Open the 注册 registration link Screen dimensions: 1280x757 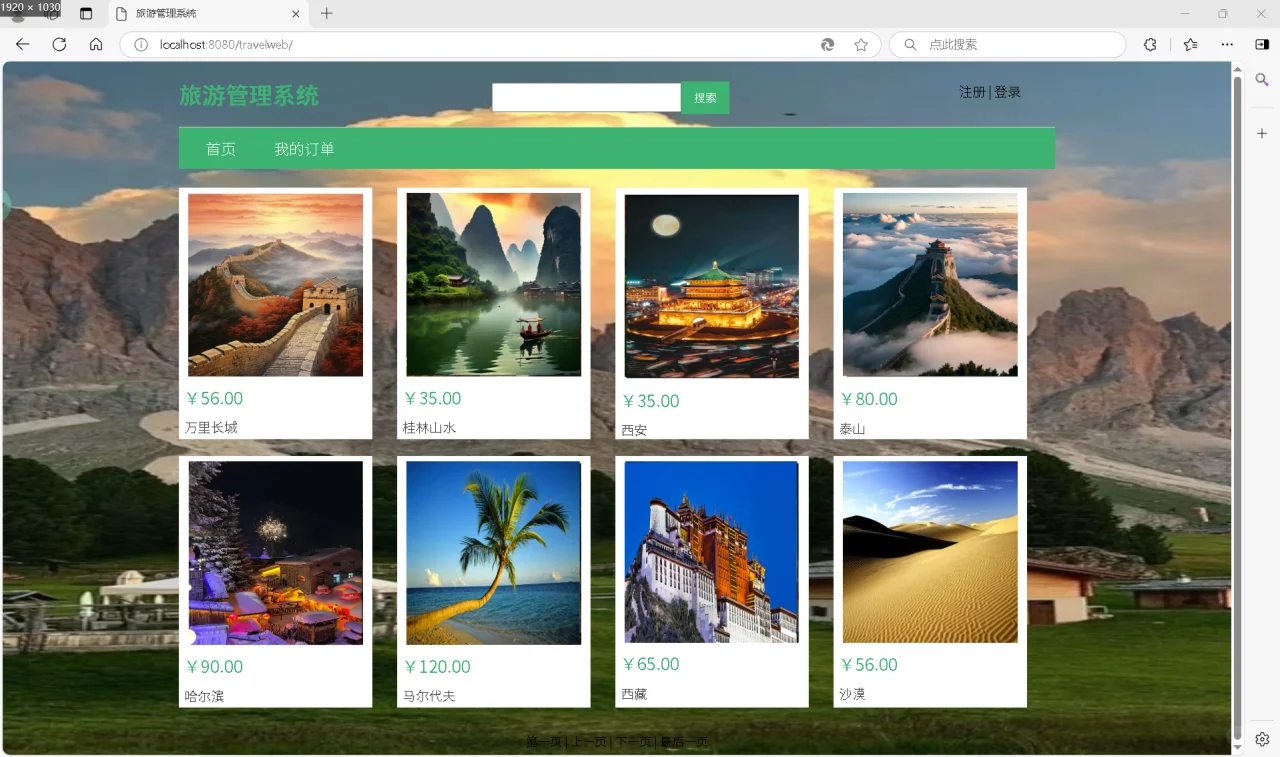click(971, 91)
